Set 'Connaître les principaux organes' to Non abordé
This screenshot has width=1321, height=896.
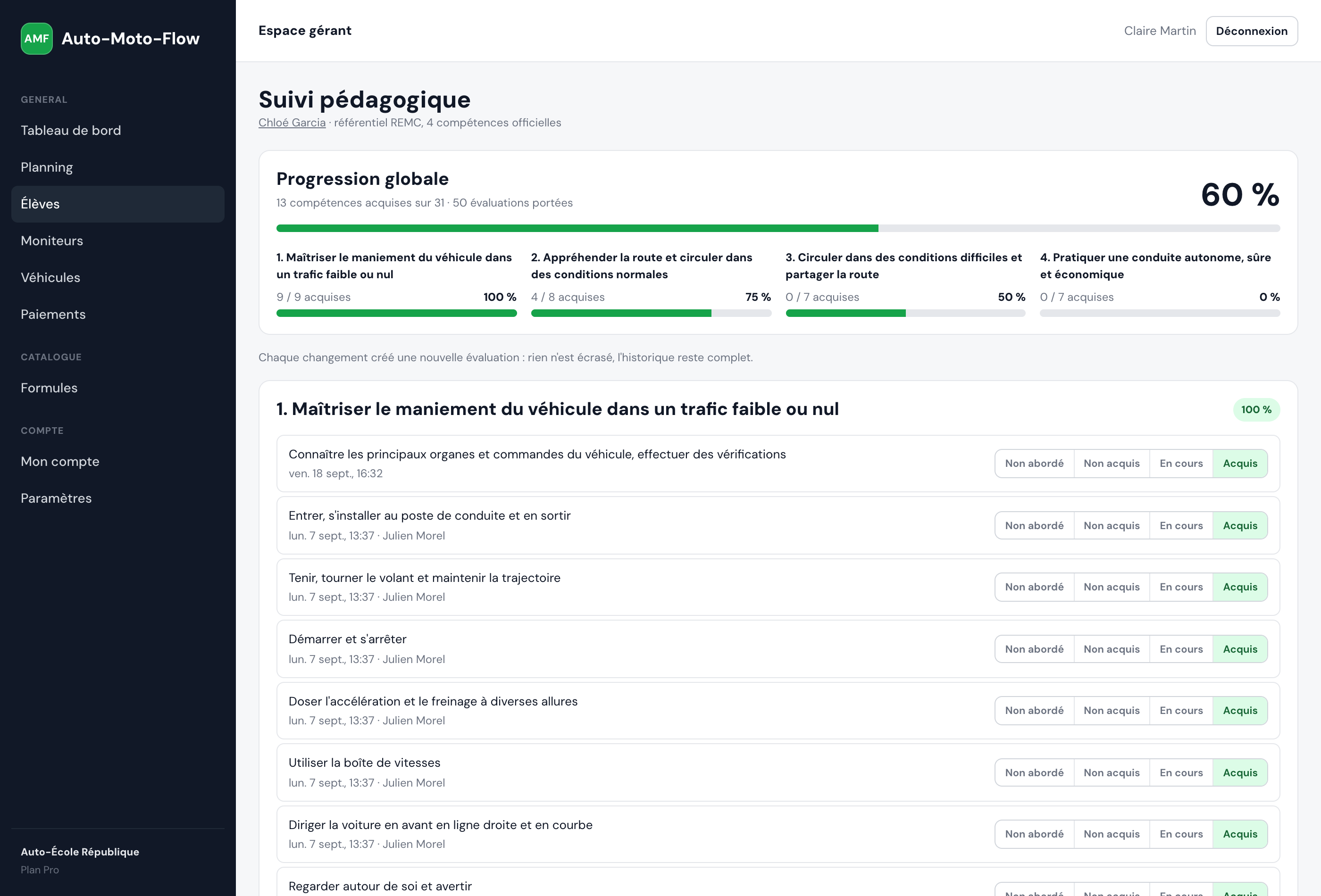(x=1034, y=464)
